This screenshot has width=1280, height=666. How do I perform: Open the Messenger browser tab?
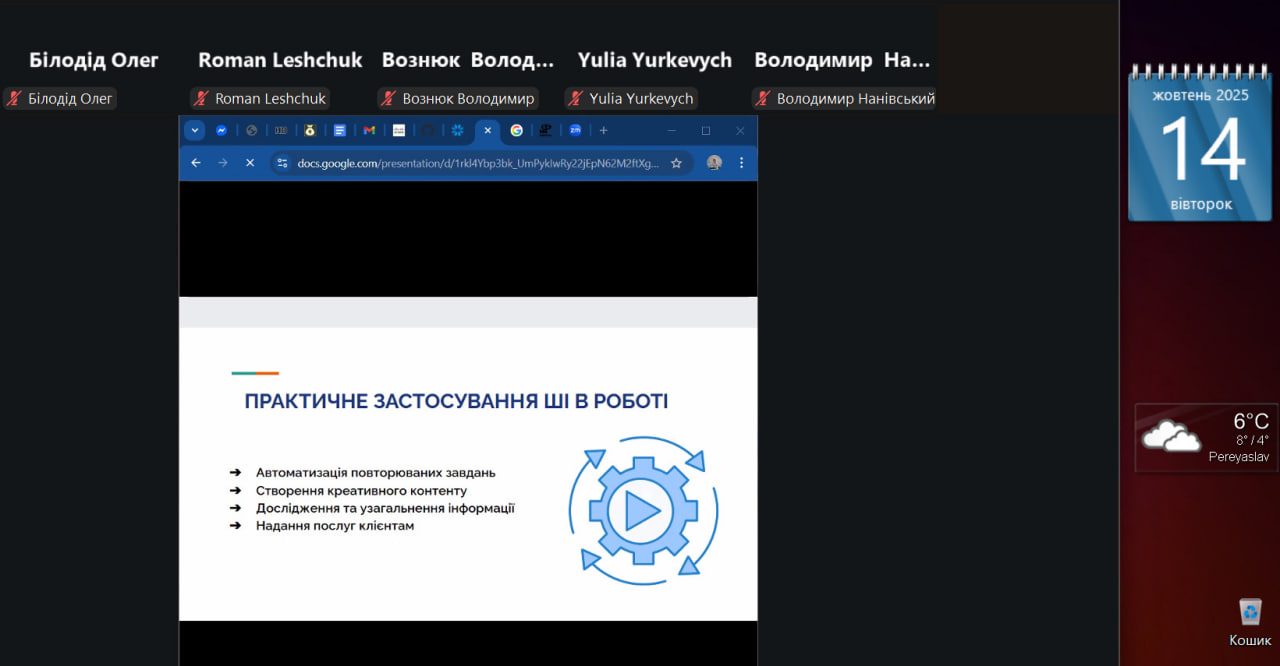(x=221, y=130)
